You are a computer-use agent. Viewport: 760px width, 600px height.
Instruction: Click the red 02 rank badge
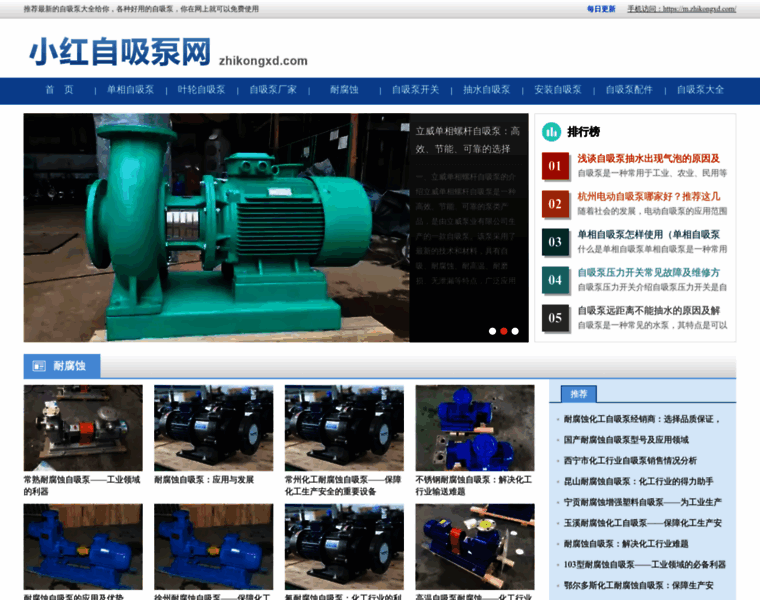pyautogui.click(x=555, y=204)
